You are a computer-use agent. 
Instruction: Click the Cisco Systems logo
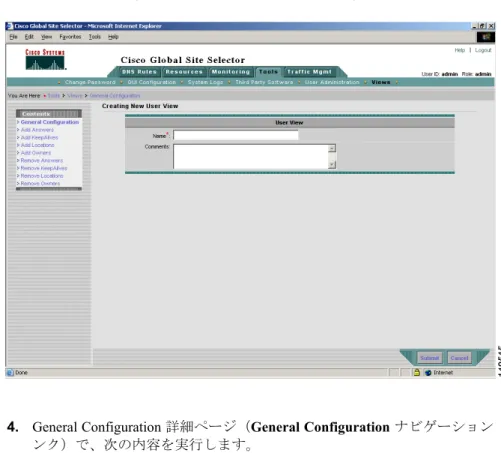(45, 59)
